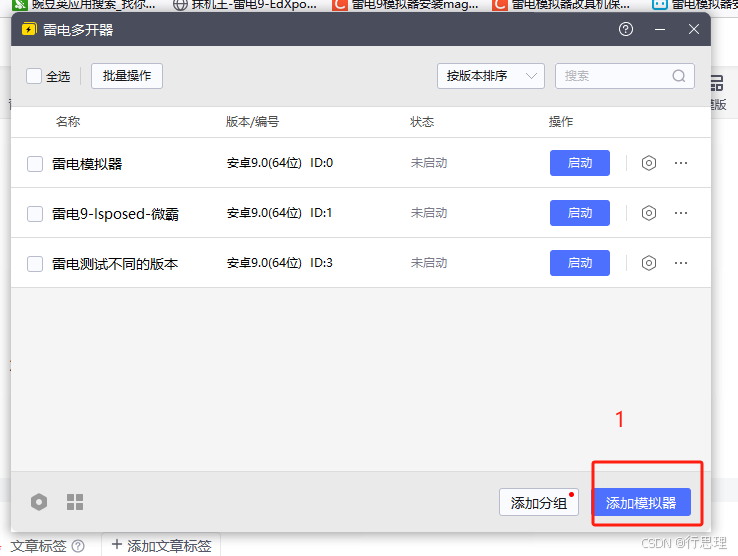This screenshot has height=556, width=738.
Task: Select the name text 雷电模拟器
Action: click(87, 164)
